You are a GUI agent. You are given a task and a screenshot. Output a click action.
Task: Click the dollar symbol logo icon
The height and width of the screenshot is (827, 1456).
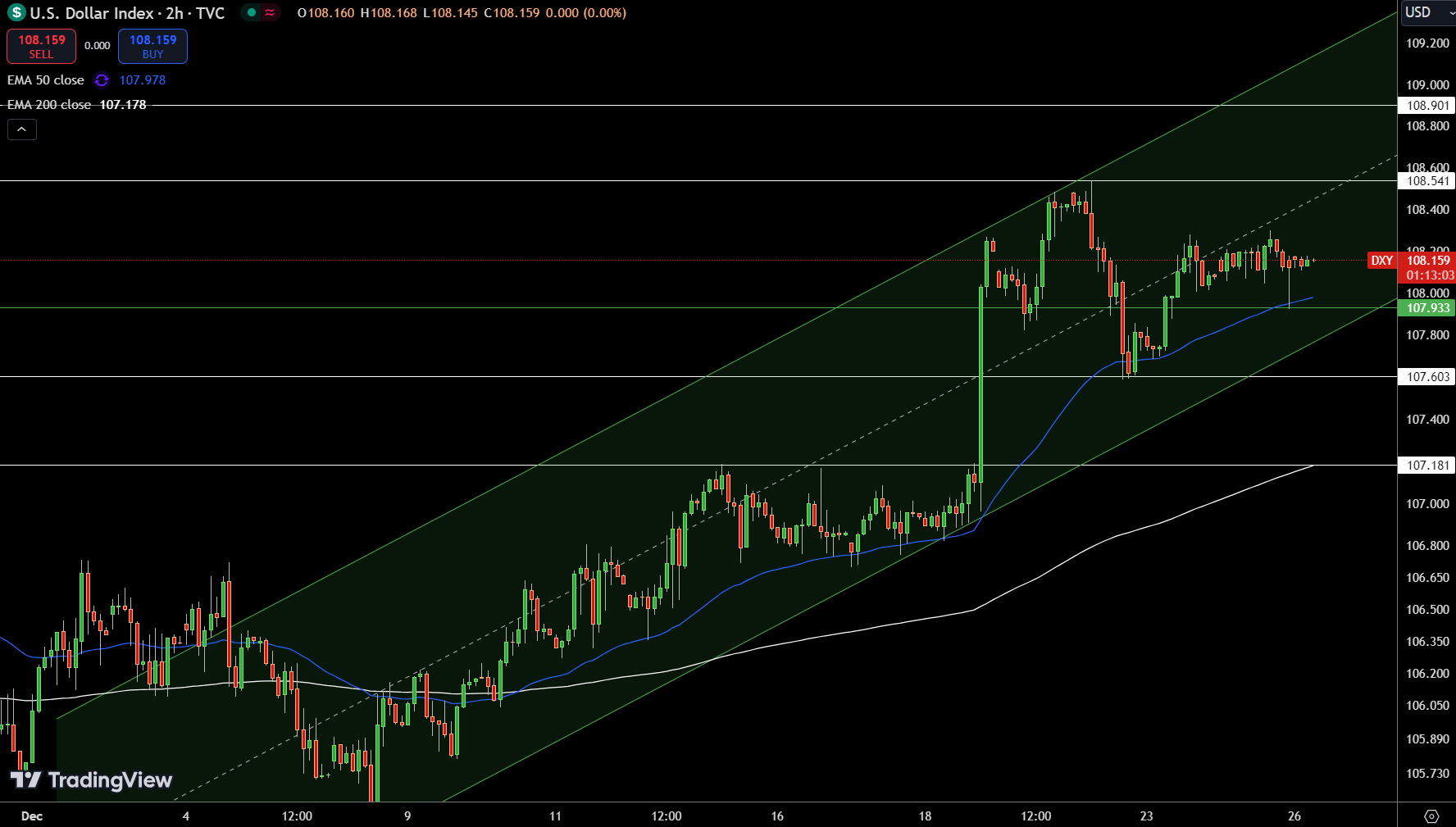(x=16, y=13)
